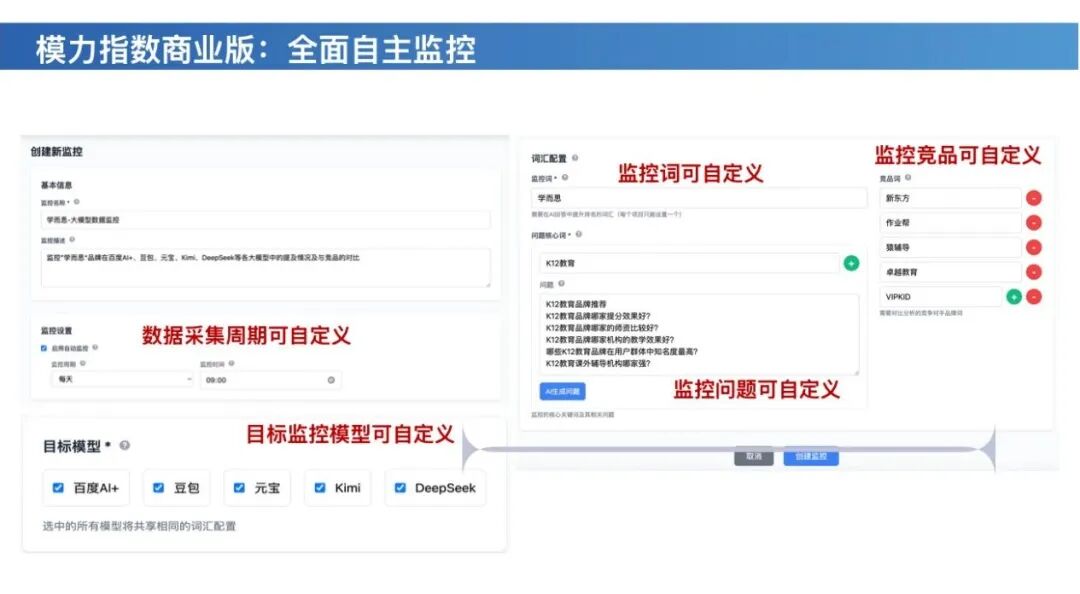Screen dimensions: 1080x594
Task: Delete 卓越教育 competitor via red minus icon
Action: 1033,272
